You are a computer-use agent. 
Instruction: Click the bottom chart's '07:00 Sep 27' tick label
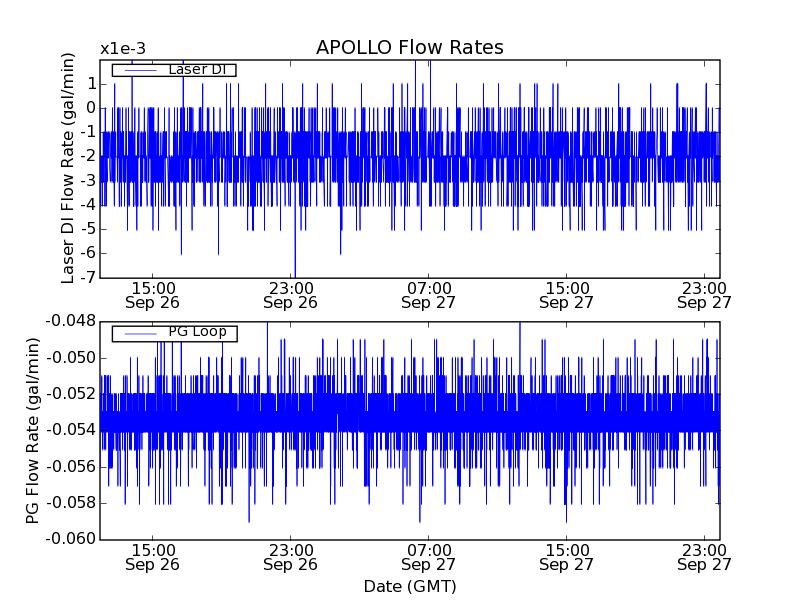(428, 558)
